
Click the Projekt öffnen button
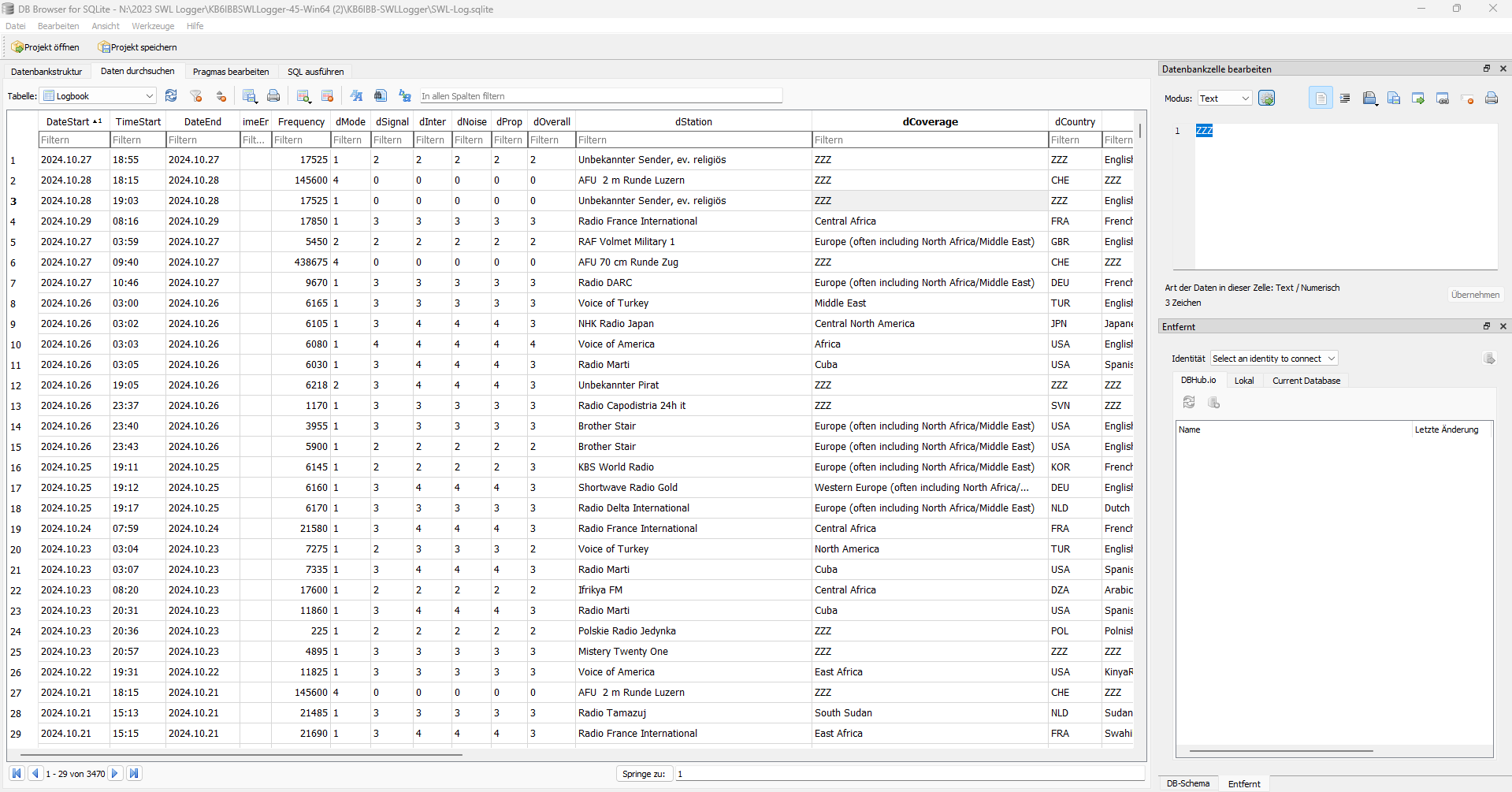pos(45,47)
